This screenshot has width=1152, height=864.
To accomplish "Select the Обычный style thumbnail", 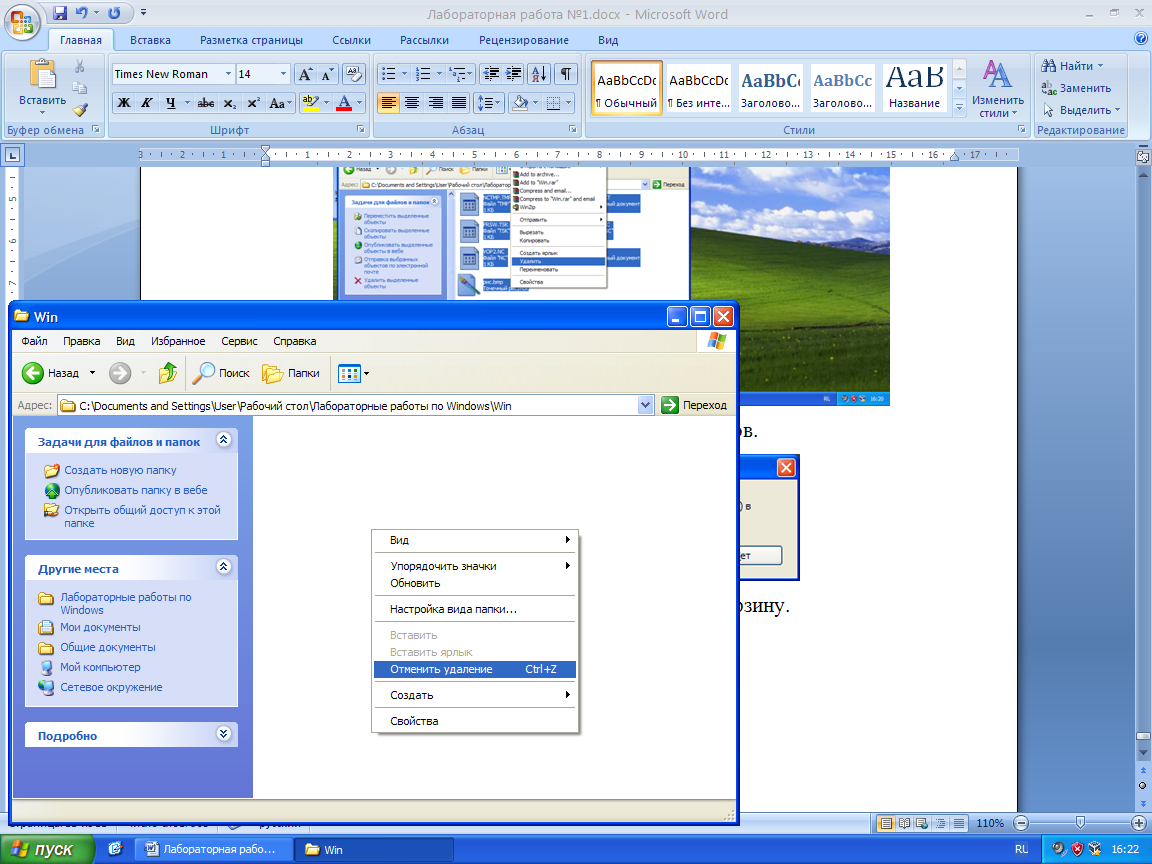I will click(x=626, y=88).
